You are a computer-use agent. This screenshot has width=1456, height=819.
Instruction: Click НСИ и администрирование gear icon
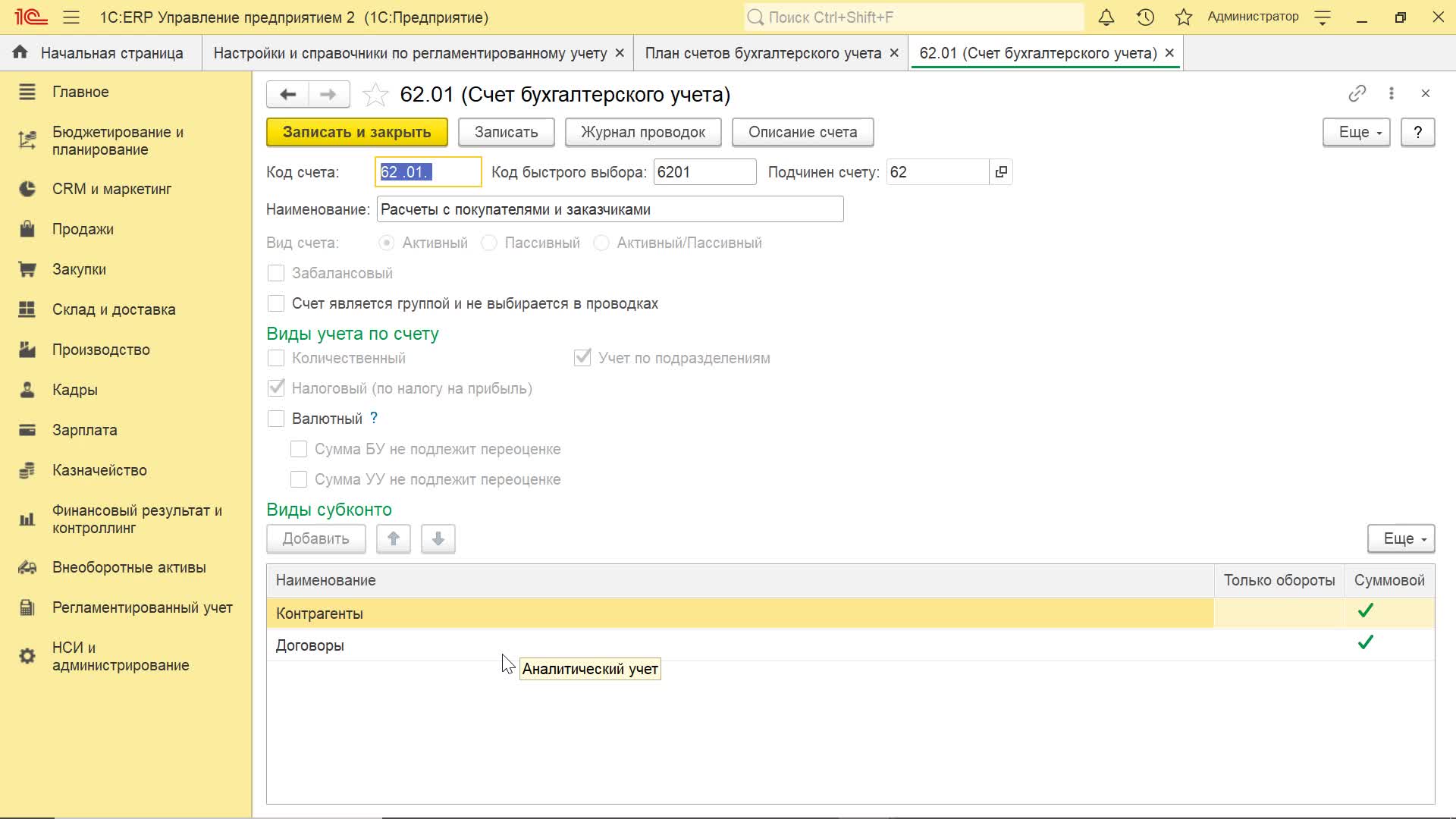click(27, 656)
